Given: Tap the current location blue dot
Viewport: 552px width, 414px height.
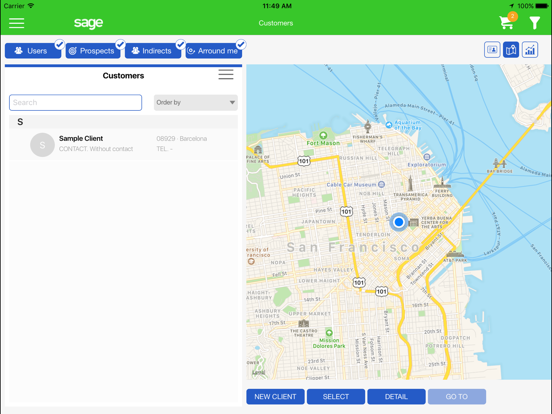Looking at the screenshot, I should 399,222.
